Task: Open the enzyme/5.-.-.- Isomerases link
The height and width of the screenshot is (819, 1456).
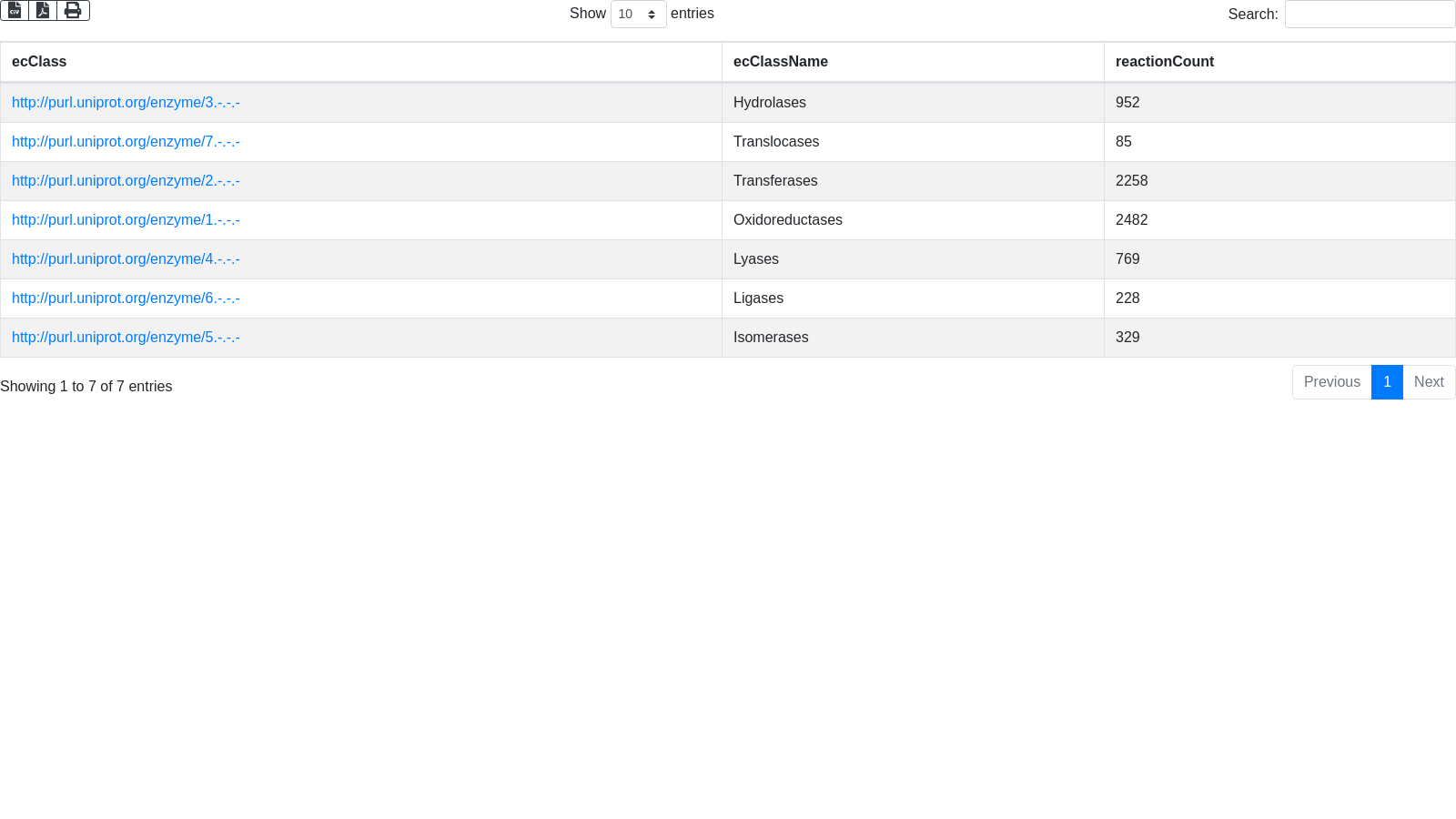Action: click(126, 338)
